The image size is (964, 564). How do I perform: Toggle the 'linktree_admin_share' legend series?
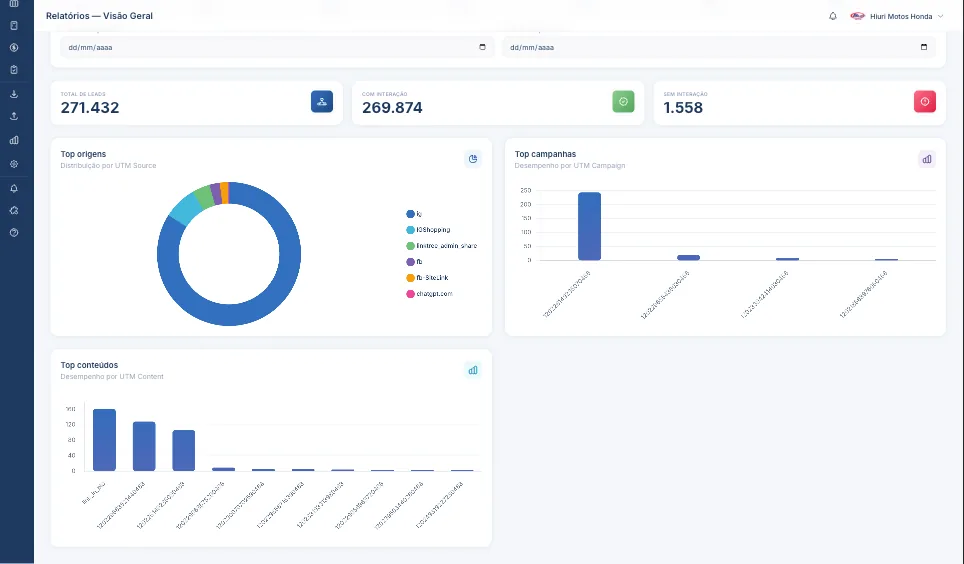[x=441, y=246]
